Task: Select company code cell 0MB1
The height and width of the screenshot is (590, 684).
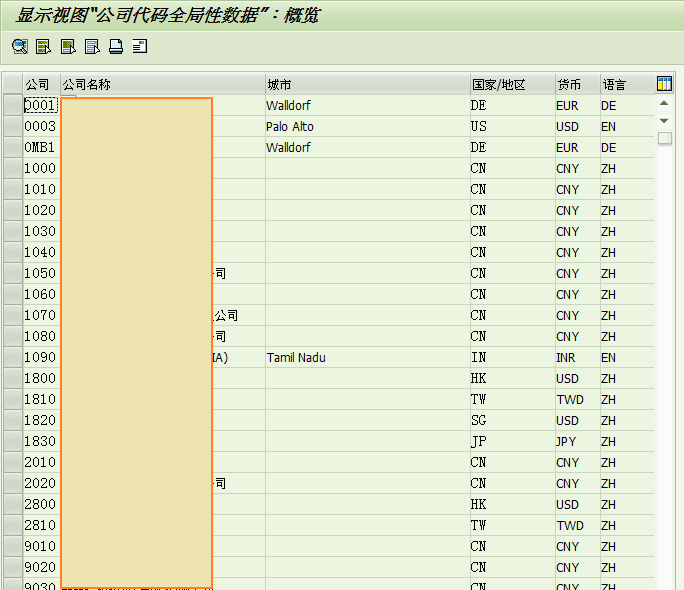Action: coord(41,147)
